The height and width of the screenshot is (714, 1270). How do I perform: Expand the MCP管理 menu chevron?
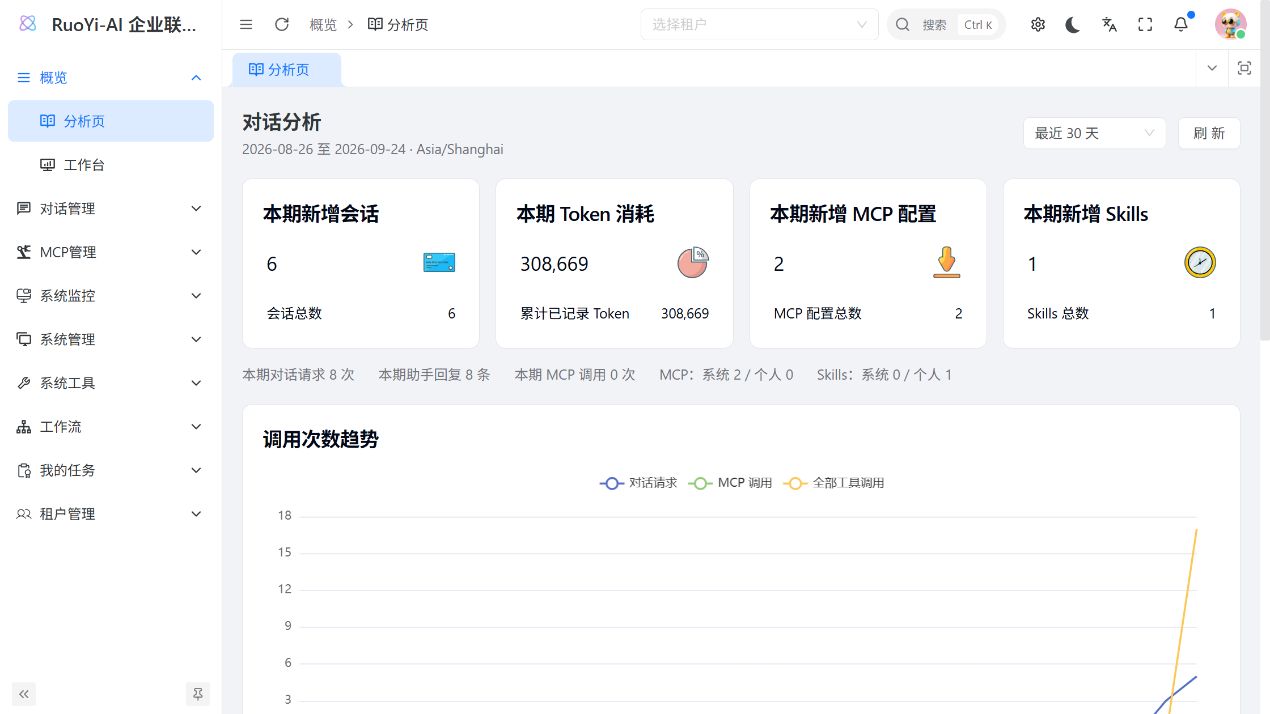pyautogui.click(x=196, y=252)
